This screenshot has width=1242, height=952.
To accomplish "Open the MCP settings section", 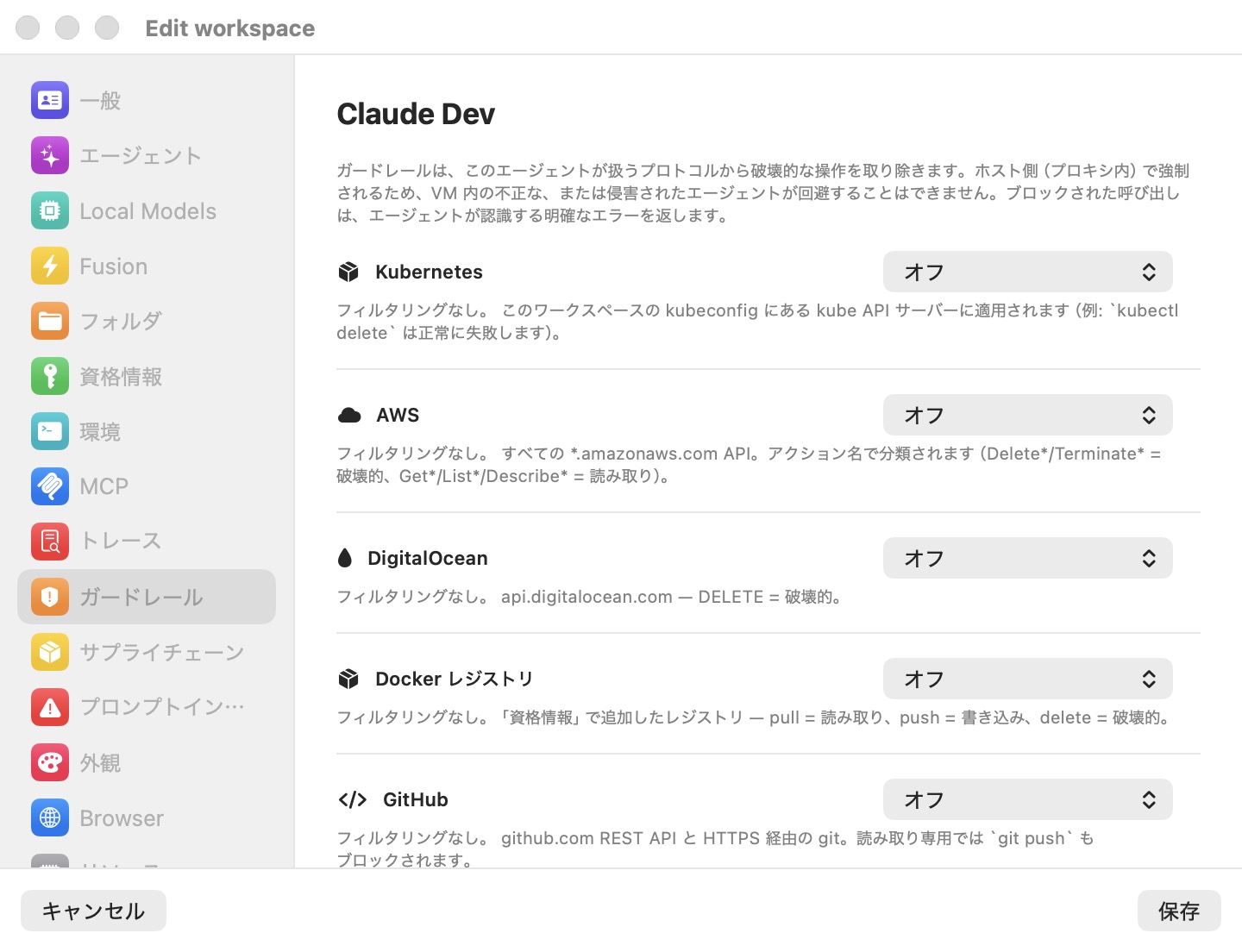I will click(147, 486).
